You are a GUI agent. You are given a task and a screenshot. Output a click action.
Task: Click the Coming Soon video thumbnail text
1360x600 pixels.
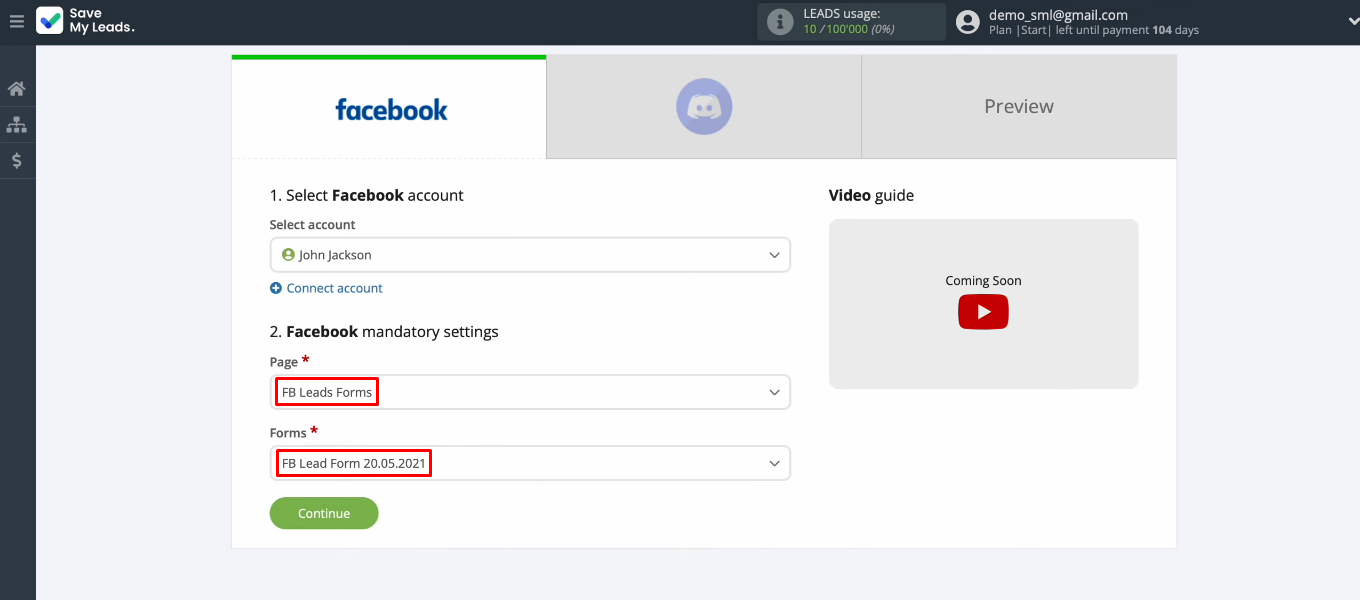pyautogui.click(x=983, y=281)
